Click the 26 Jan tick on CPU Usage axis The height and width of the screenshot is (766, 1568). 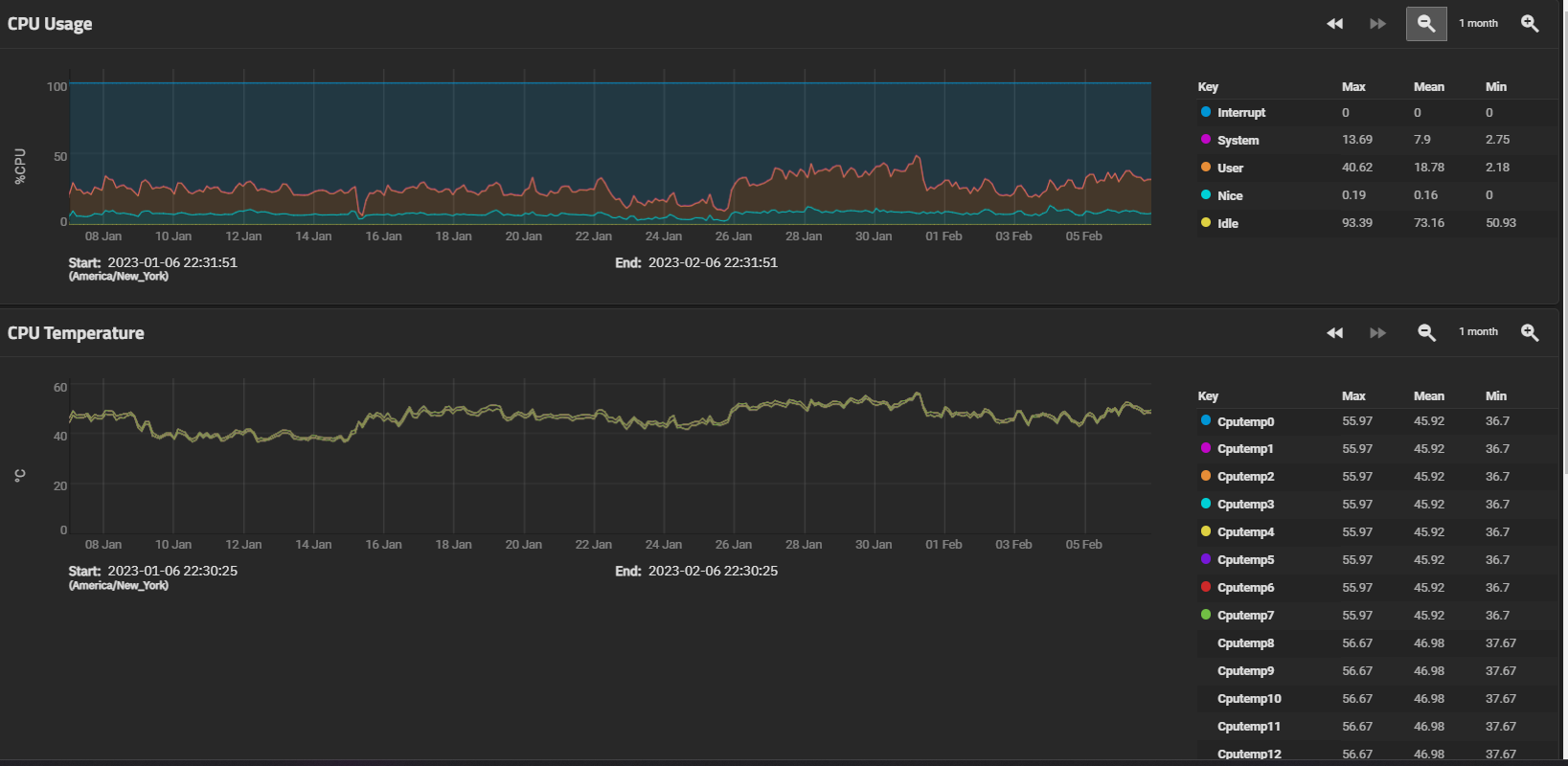(x=734, y=237)
